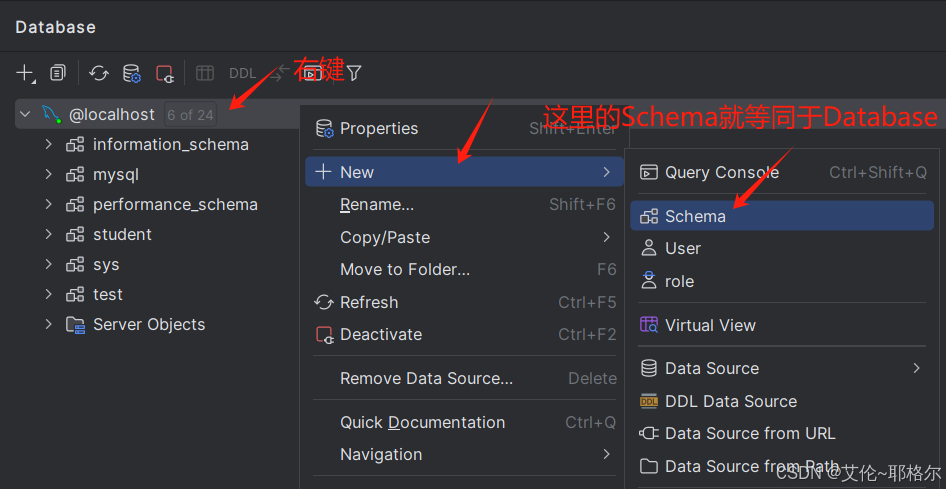Expand the information_schema node
Image resolution: width=946 pixels, height=489 pixels.
[48, 144]
